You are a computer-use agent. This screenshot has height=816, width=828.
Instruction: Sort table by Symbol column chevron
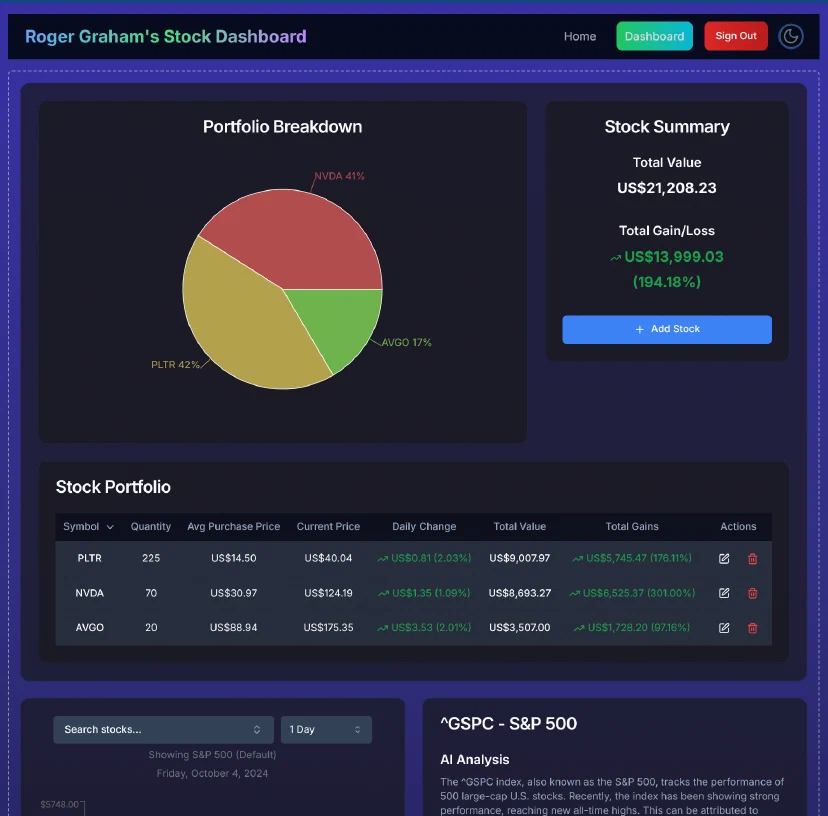click(x=110, y=527)
